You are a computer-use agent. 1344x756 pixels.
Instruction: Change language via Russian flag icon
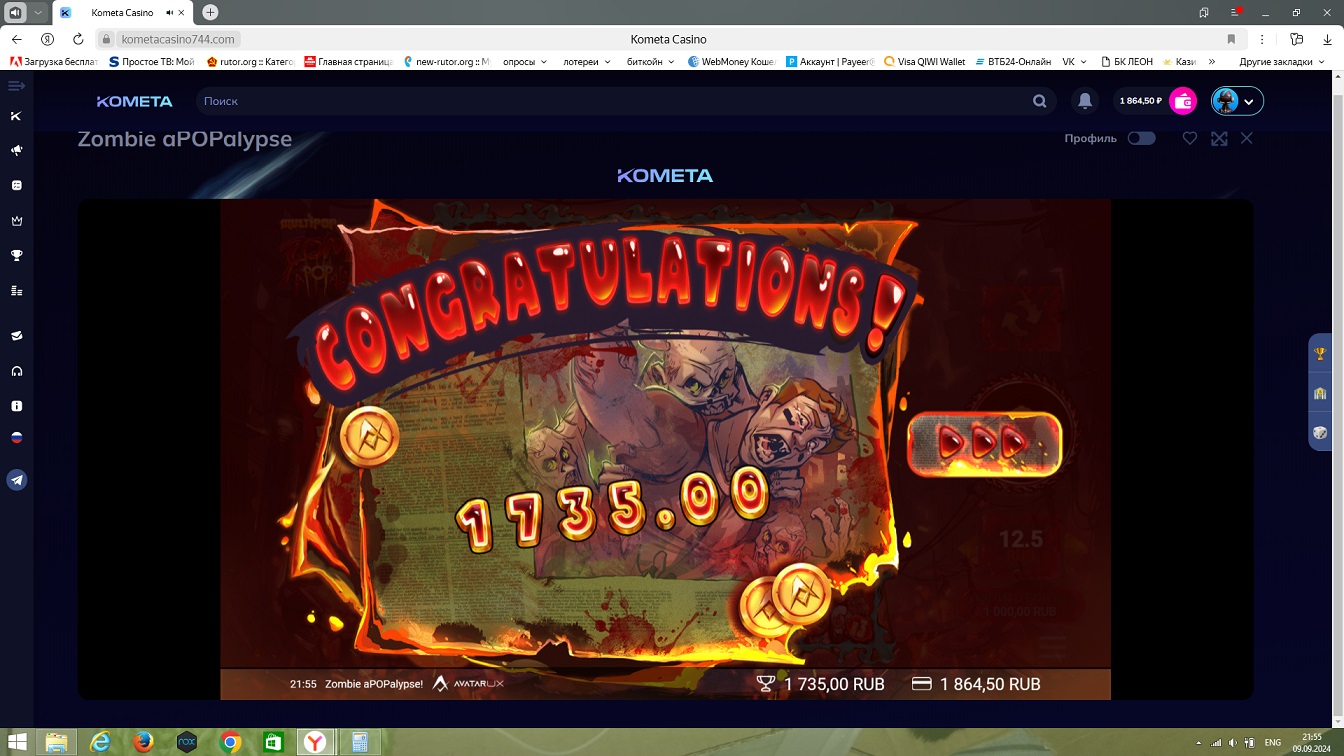click(x=16, y=438)
